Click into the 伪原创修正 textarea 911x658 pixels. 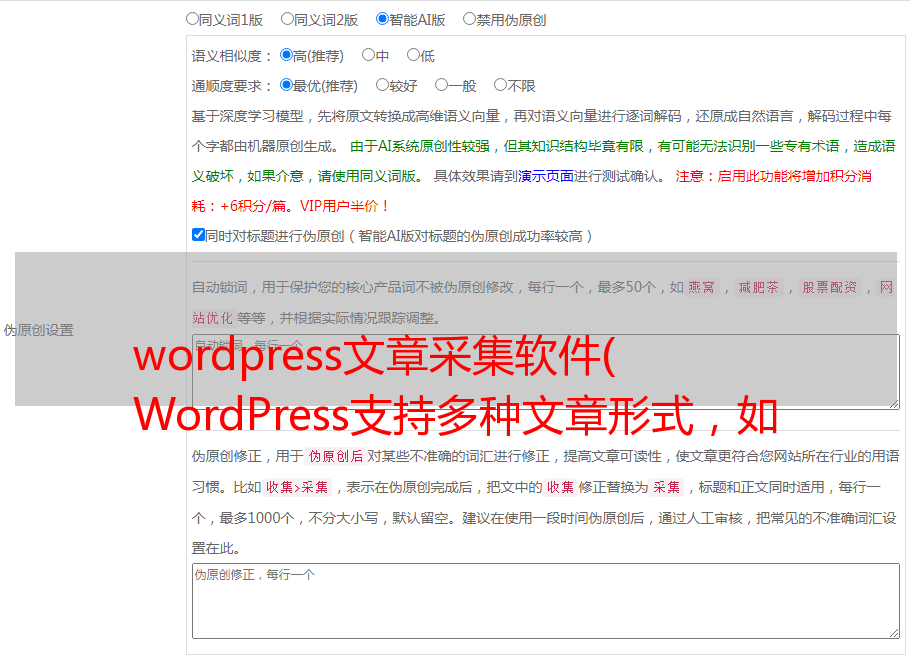click(x=546, y=601)
